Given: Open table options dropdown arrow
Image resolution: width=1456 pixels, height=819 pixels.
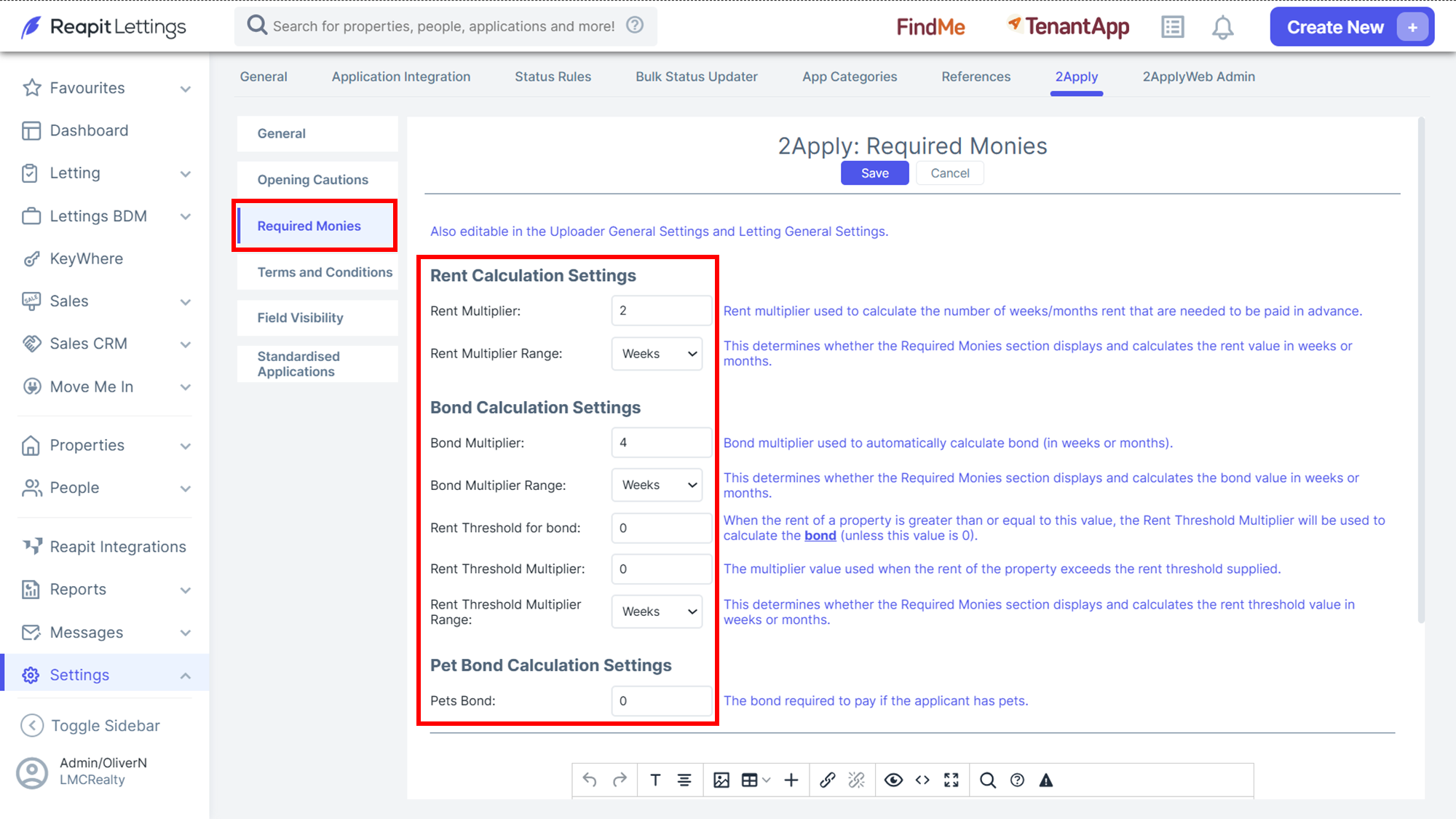Looking at the screenshot, I should point(767,780).
